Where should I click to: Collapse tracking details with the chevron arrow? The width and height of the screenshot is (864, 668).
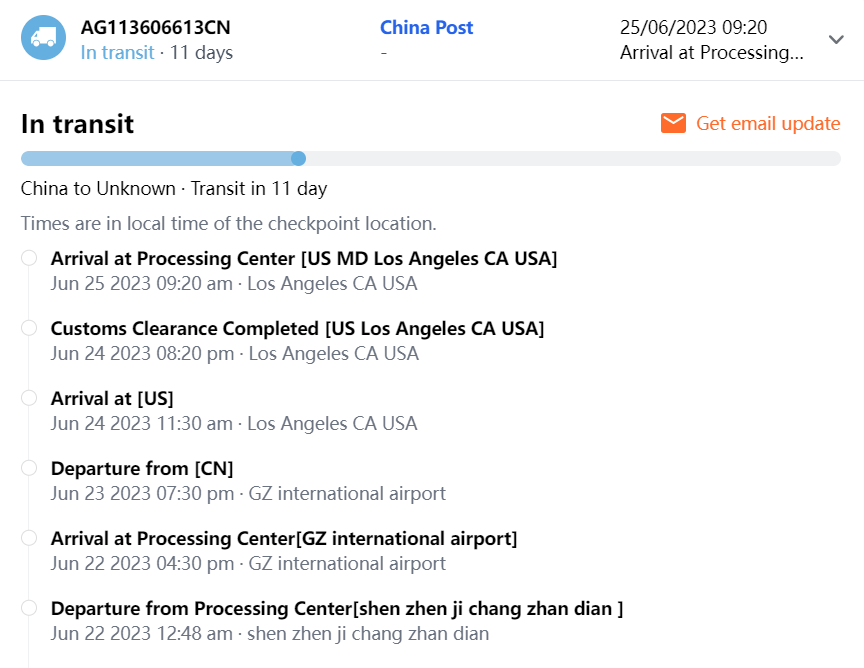click(837, 39)
